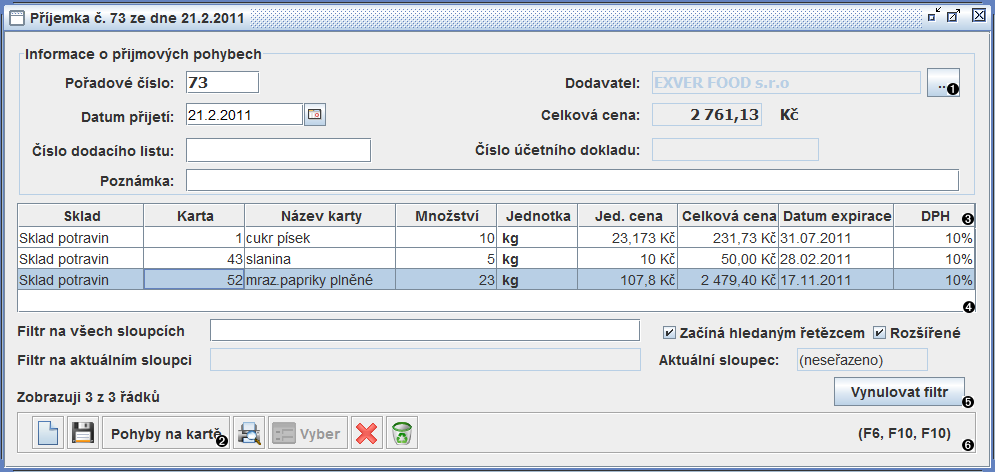Sort table by Název karty column header
The width and height of the screenshot is (995, 472).
320,216
